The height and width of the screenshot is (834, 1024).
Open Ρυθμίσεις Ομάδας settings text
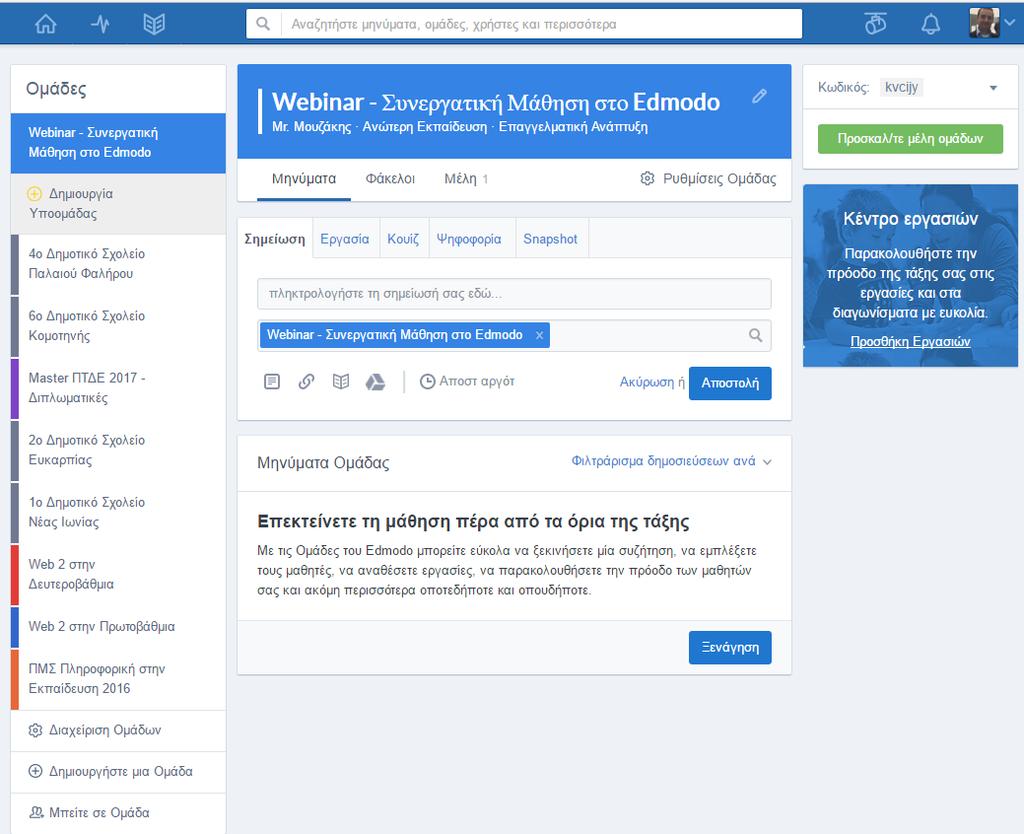[x=720, y=179]
